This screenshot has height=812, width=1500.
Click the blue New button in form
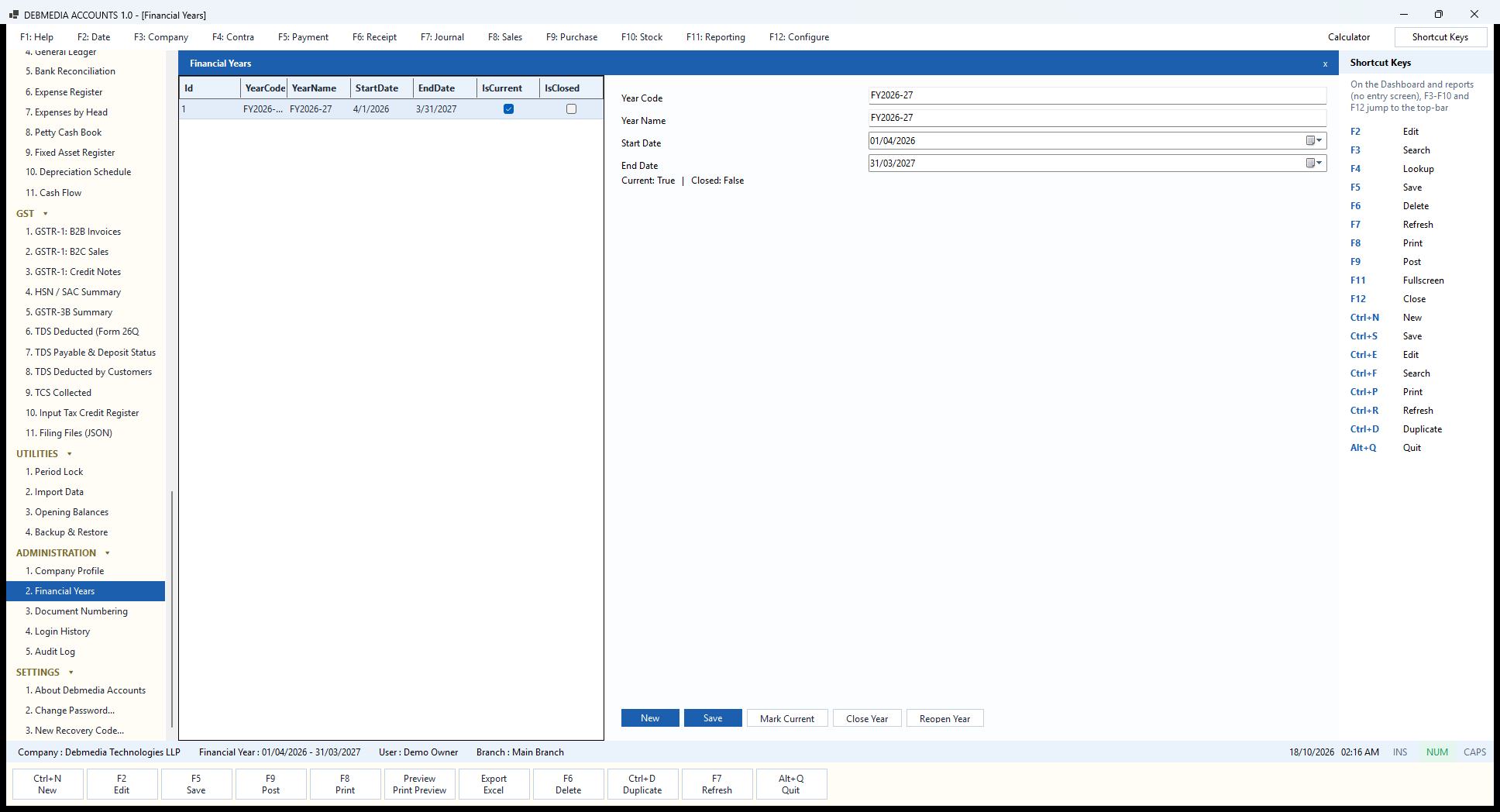coord(650,718)
